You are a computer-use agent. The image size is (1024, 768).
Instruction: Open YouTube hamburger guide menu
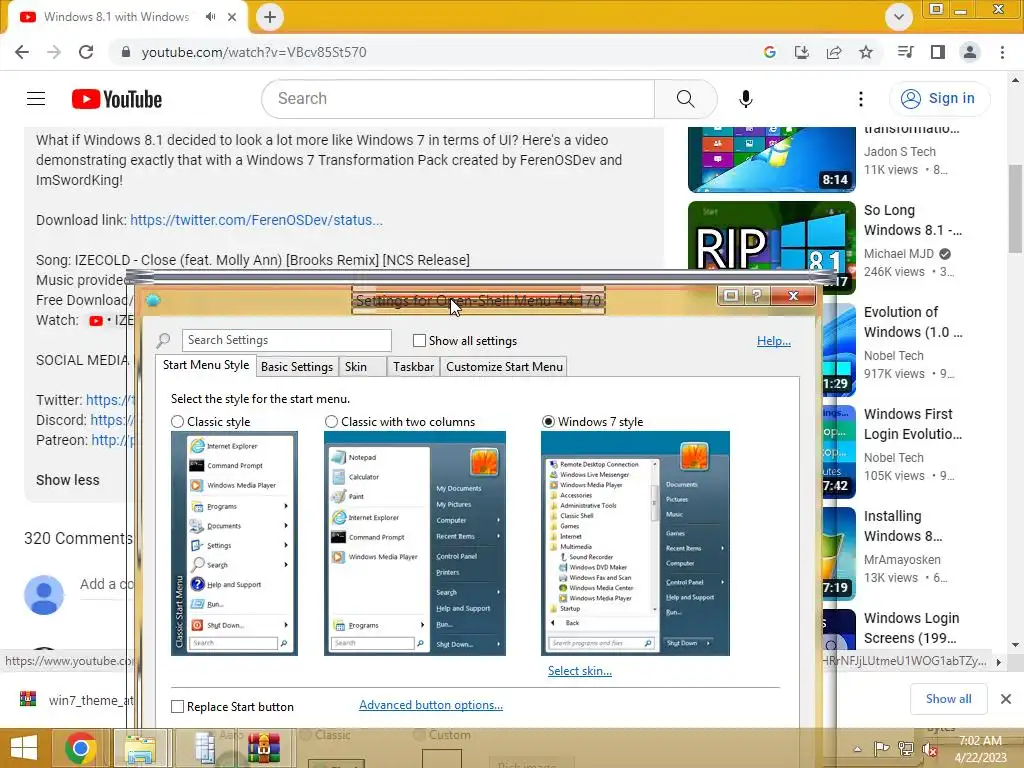(36, 99)
